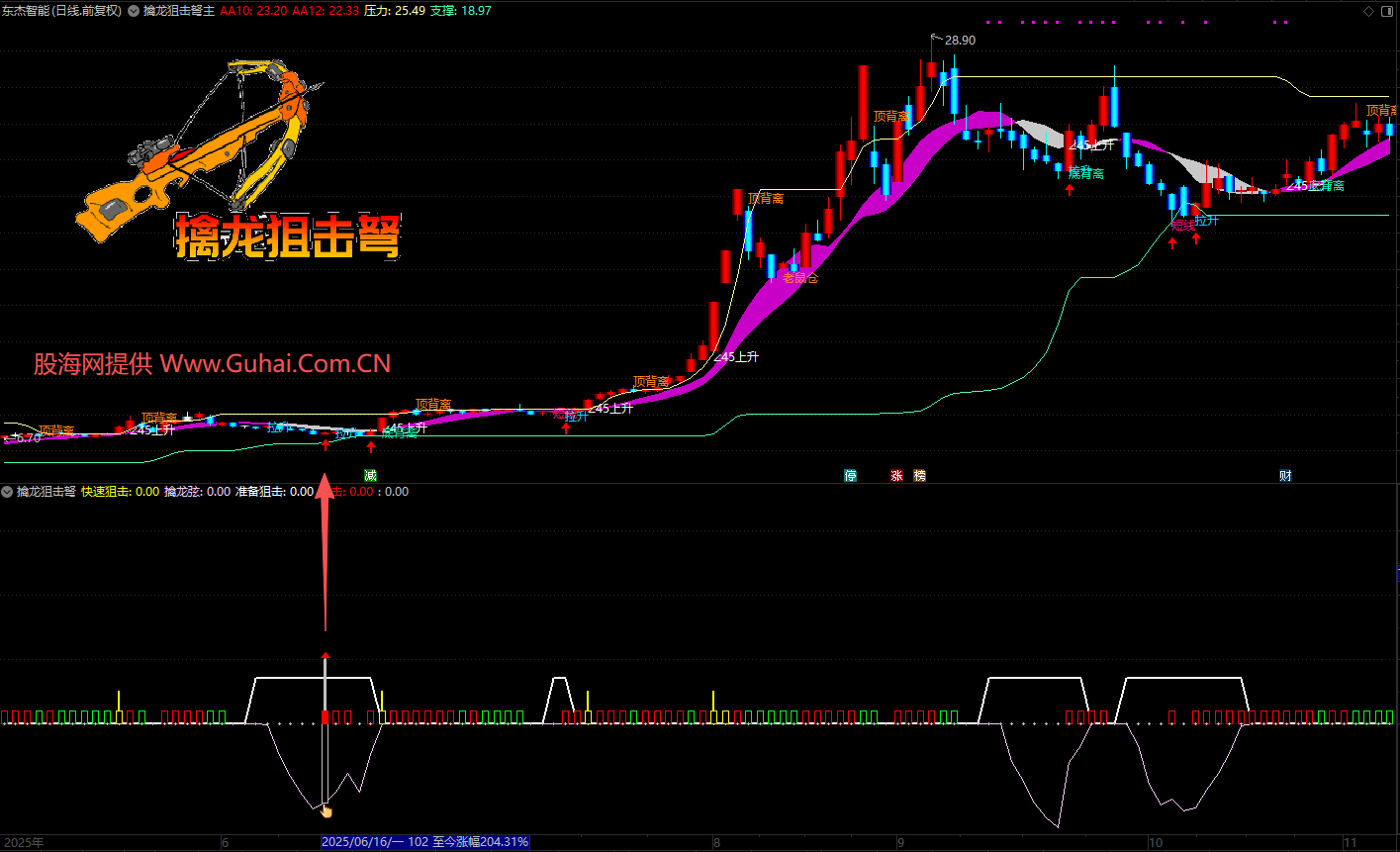Click the 老鼠仓 signal label
The image size is (1400, 852).
[x=800, y=278]
